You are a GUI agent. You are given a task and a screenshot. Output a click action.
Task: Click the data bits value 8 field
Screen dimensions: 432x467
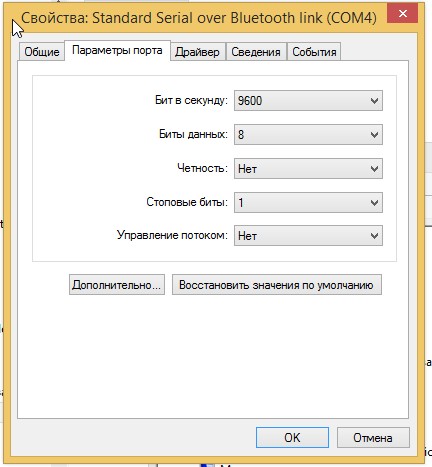click(308, 135)
